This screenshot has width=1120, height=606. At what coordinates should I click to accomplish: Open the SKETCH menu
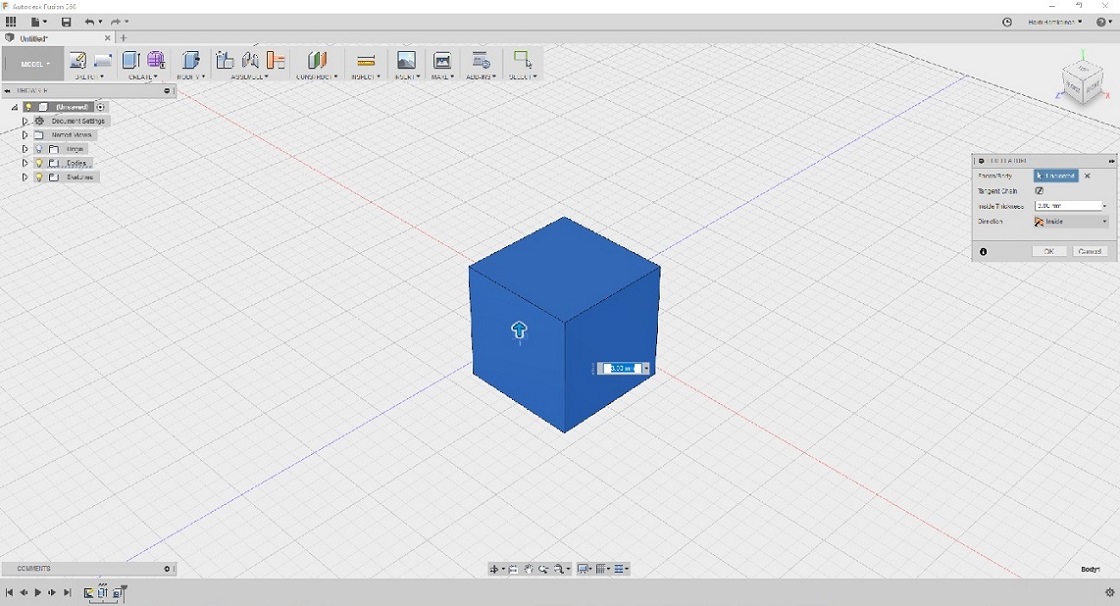tap(89, 76)
